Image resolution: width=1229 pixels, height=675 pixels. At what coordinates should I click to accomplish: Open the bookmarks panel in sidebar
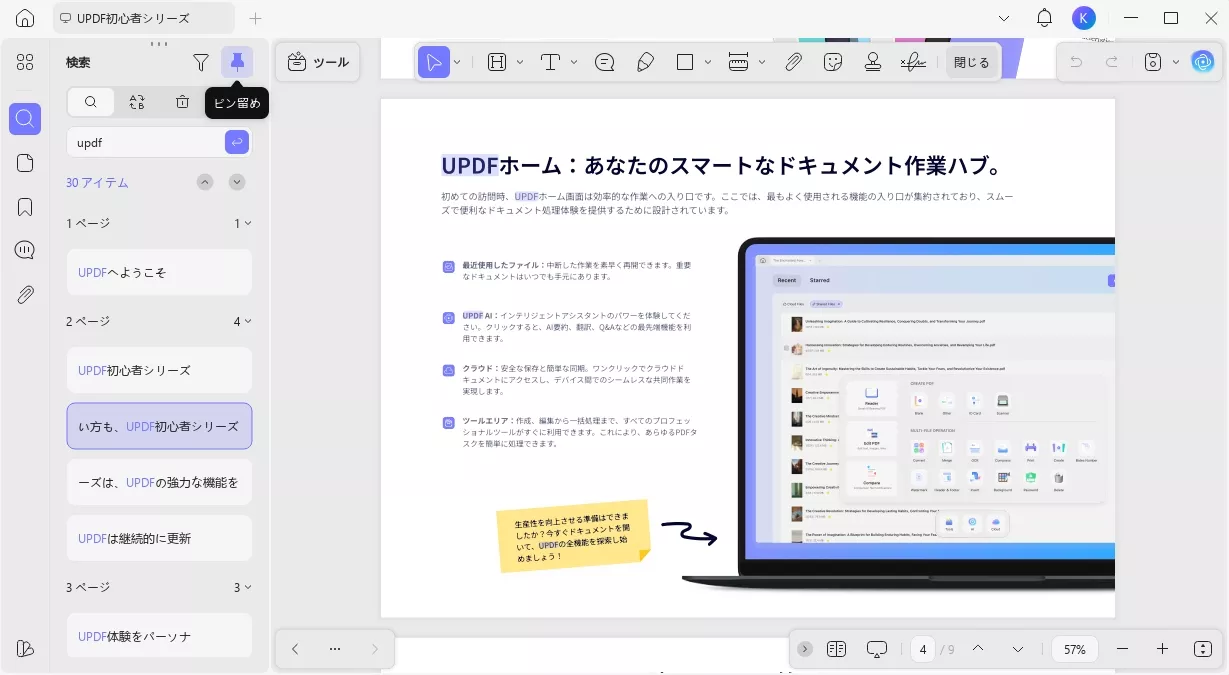coord(25,207)
